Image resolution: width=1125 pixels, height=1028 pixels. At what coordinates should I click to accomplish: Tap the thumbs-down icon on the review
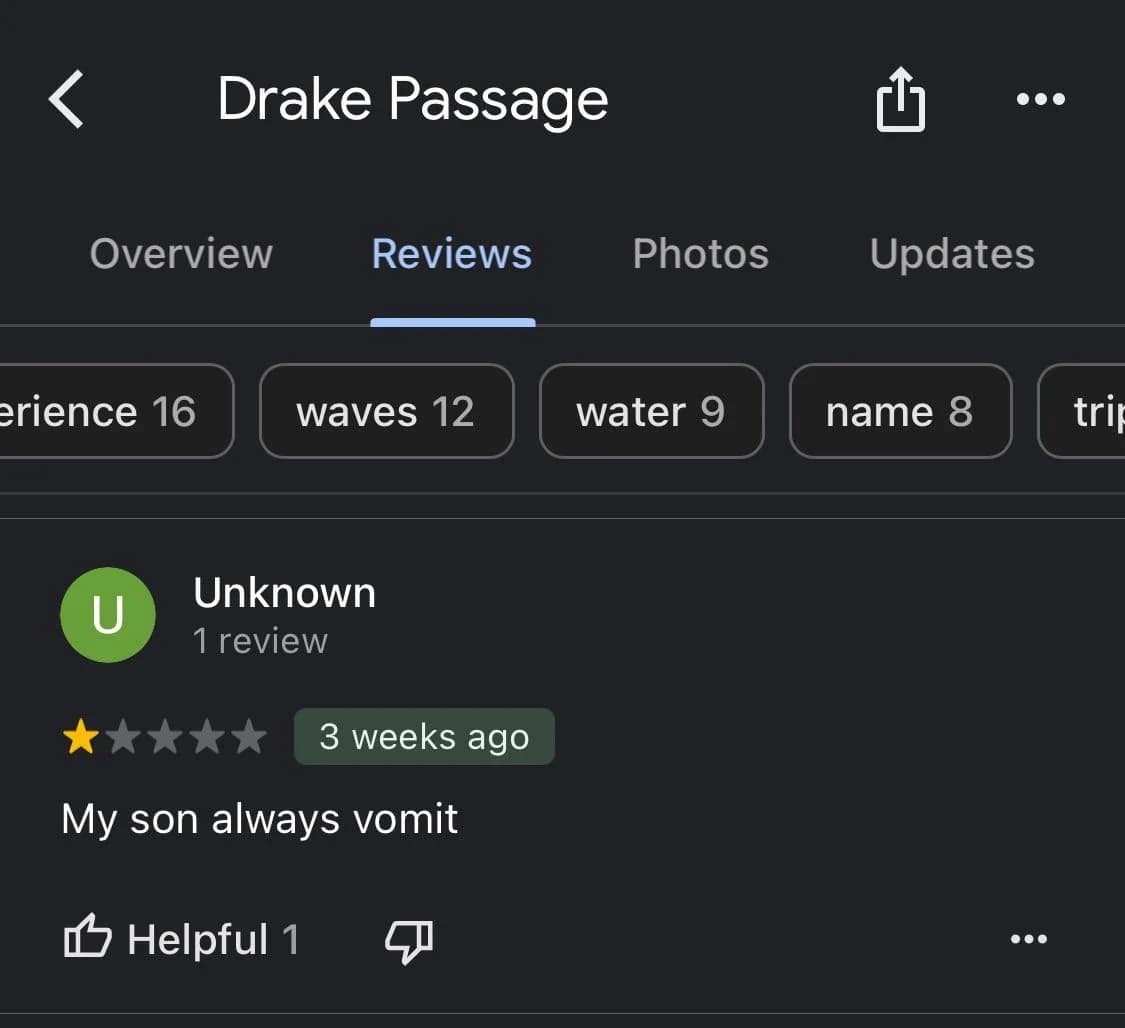click(409, 940)
